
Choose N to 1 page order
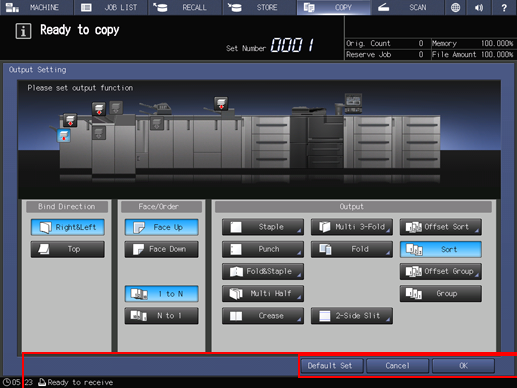[x=162, y=316]
